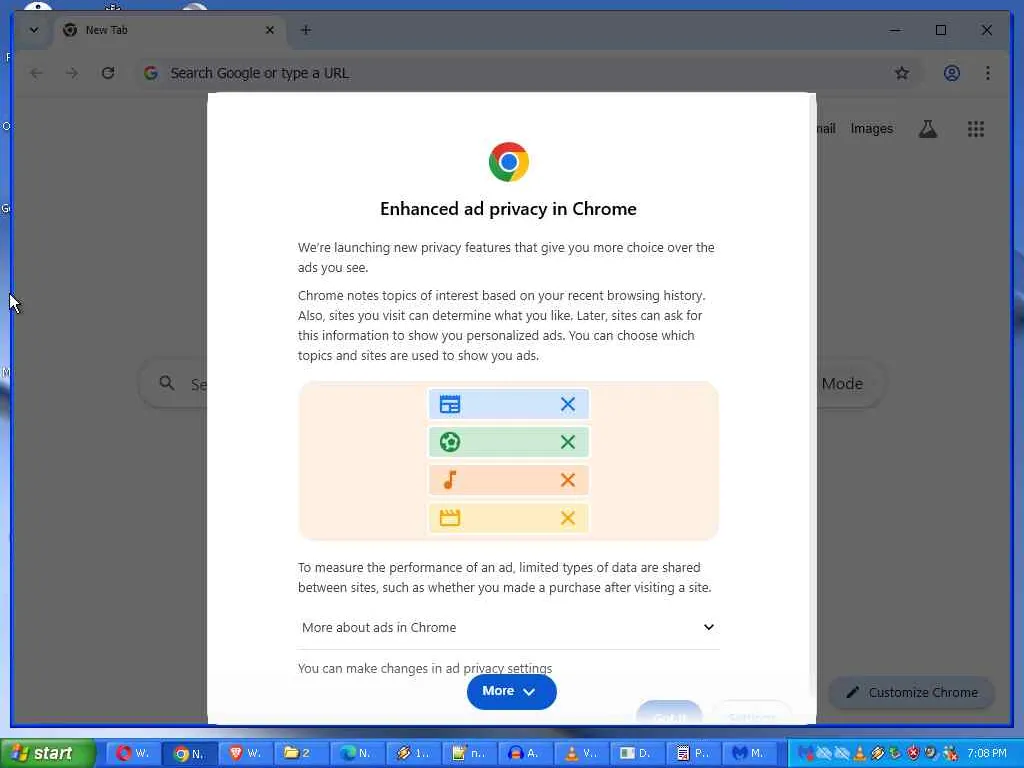Click the More button in the dialog
Screen dimensions: 1024x768
point(511,691)
